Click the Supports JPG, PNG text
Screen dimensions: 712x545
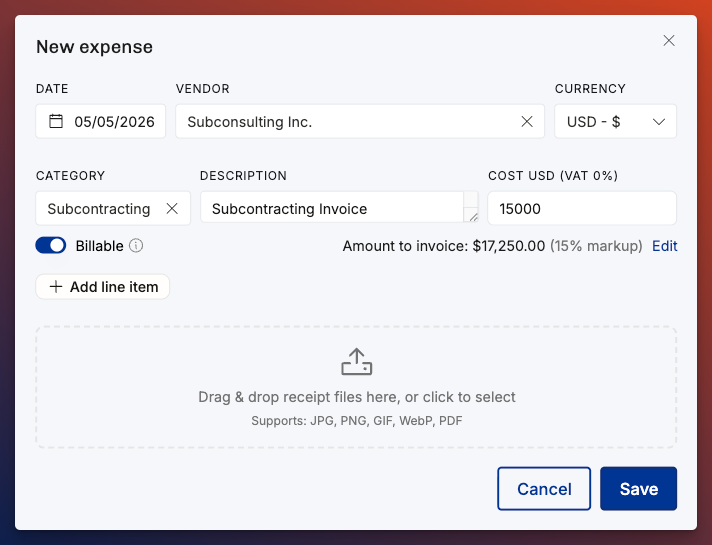357,421
